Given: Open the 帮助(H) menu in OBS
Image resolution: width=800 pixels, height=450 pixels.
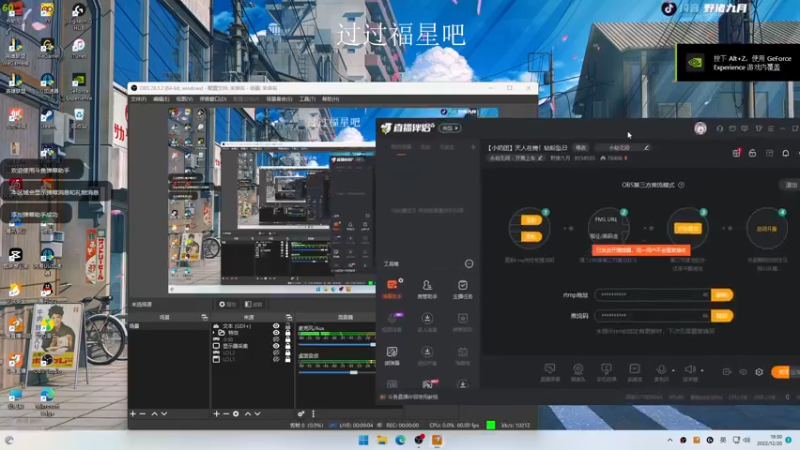Looking at the screenshot, I should tap(330, 99).
